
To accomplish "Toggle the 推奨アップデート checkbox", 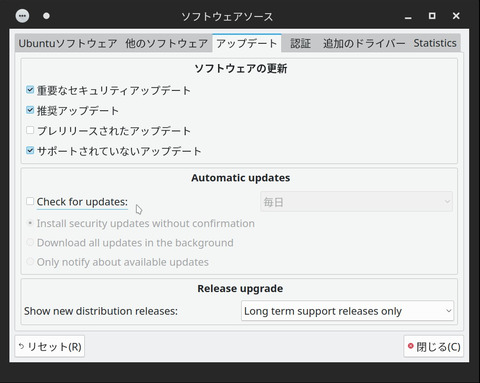I will [x=30, y=110].
